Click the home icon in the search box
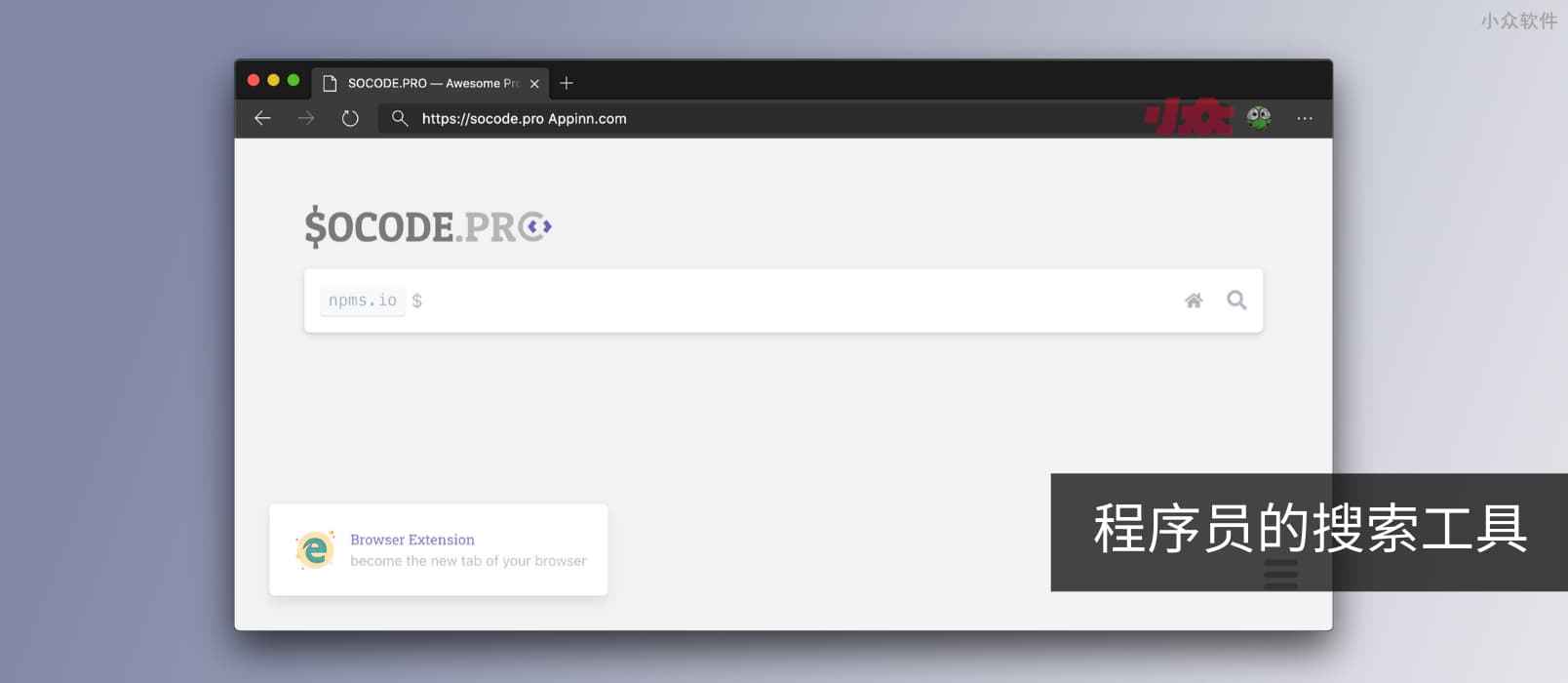1568x683 pixels. pos(1194,301)
